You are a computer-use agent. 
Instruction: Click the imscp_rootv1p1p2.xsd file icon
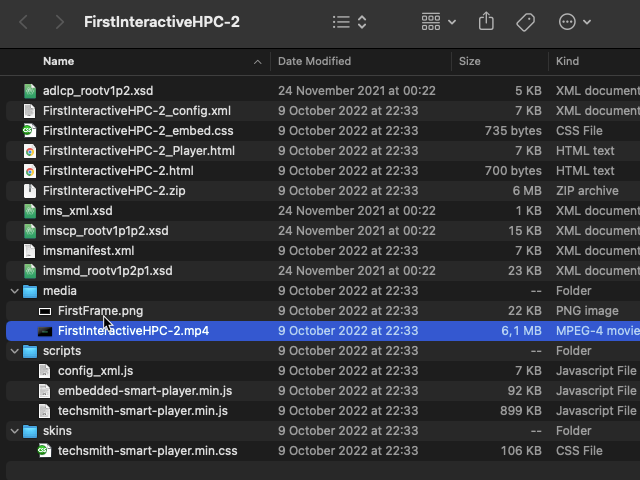coord(30,231)
